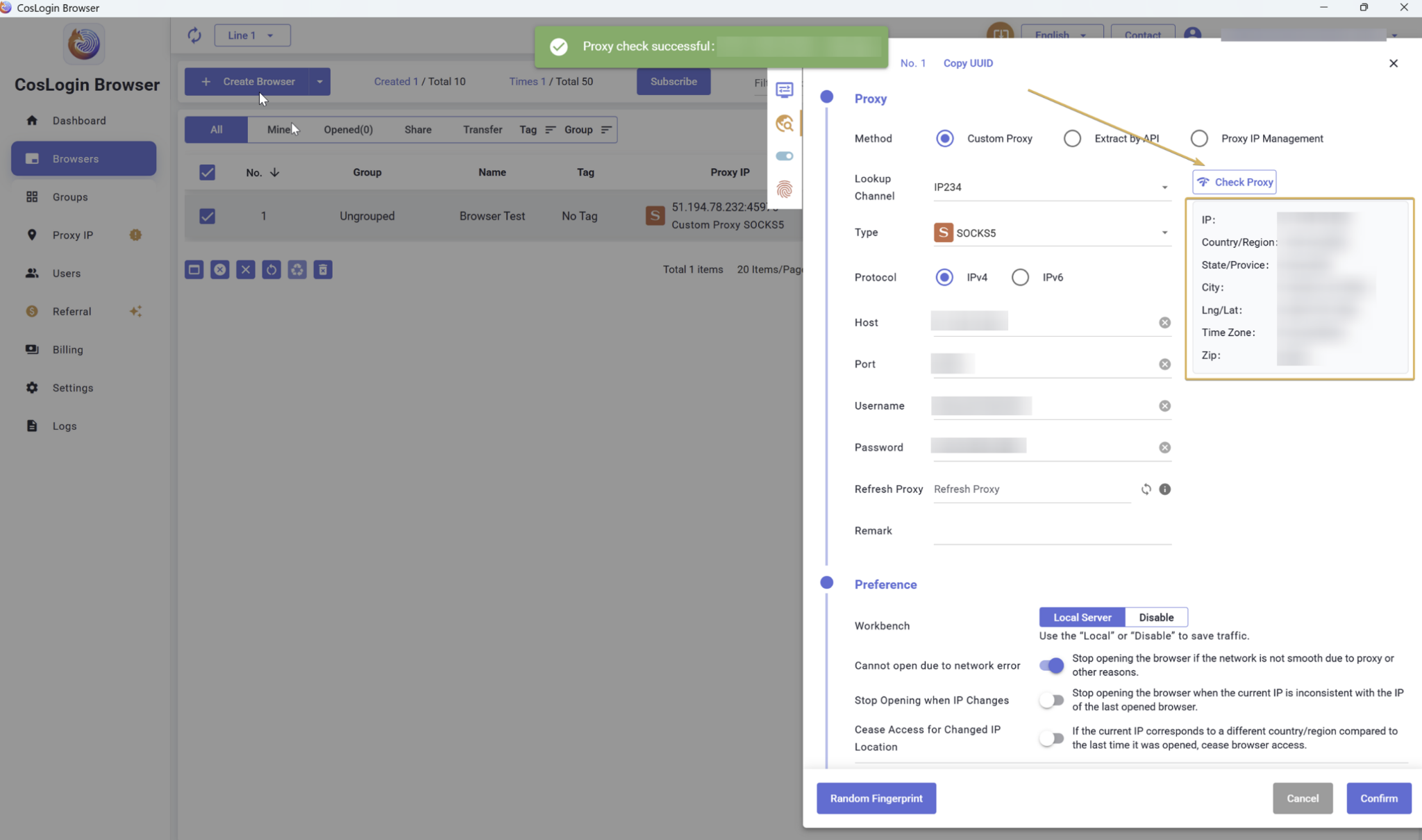The height and width of the screenshot is (840, 1422).
Task: Click the Remark input field
Action: pyautogui.click(x=1052, y=532)
